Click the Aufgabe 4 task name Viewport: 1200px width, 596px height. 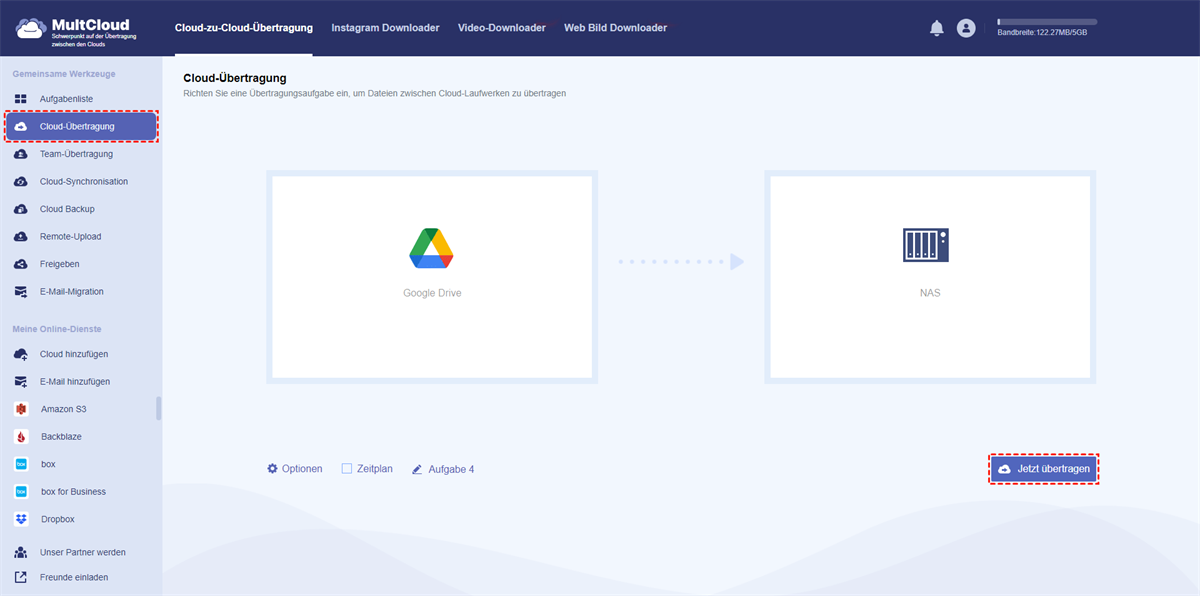click(x=451, y=469)
